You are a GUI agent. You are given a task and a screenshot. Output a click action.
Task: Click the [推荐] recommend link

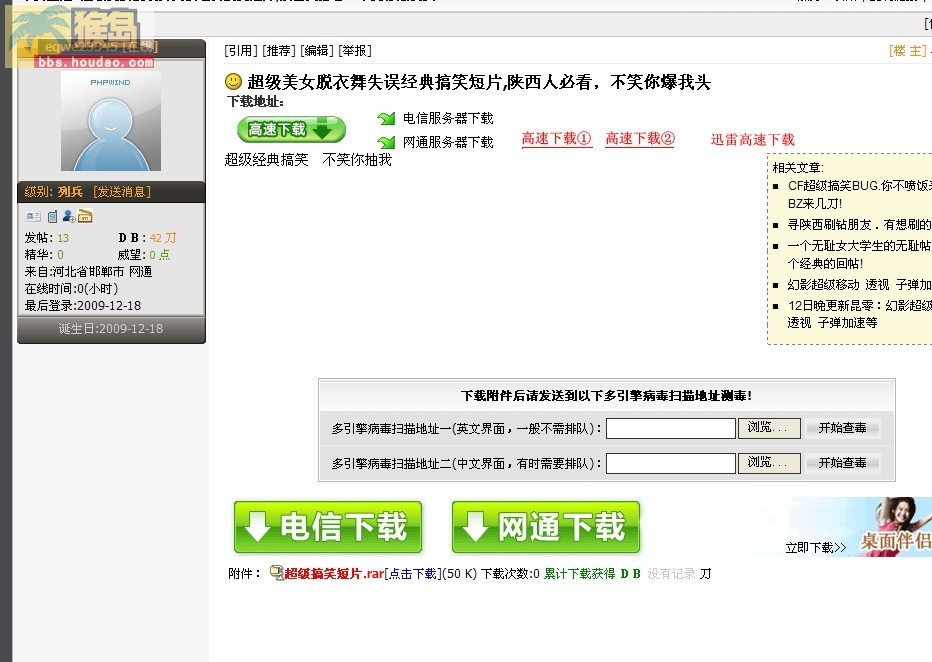coord(279,51)
